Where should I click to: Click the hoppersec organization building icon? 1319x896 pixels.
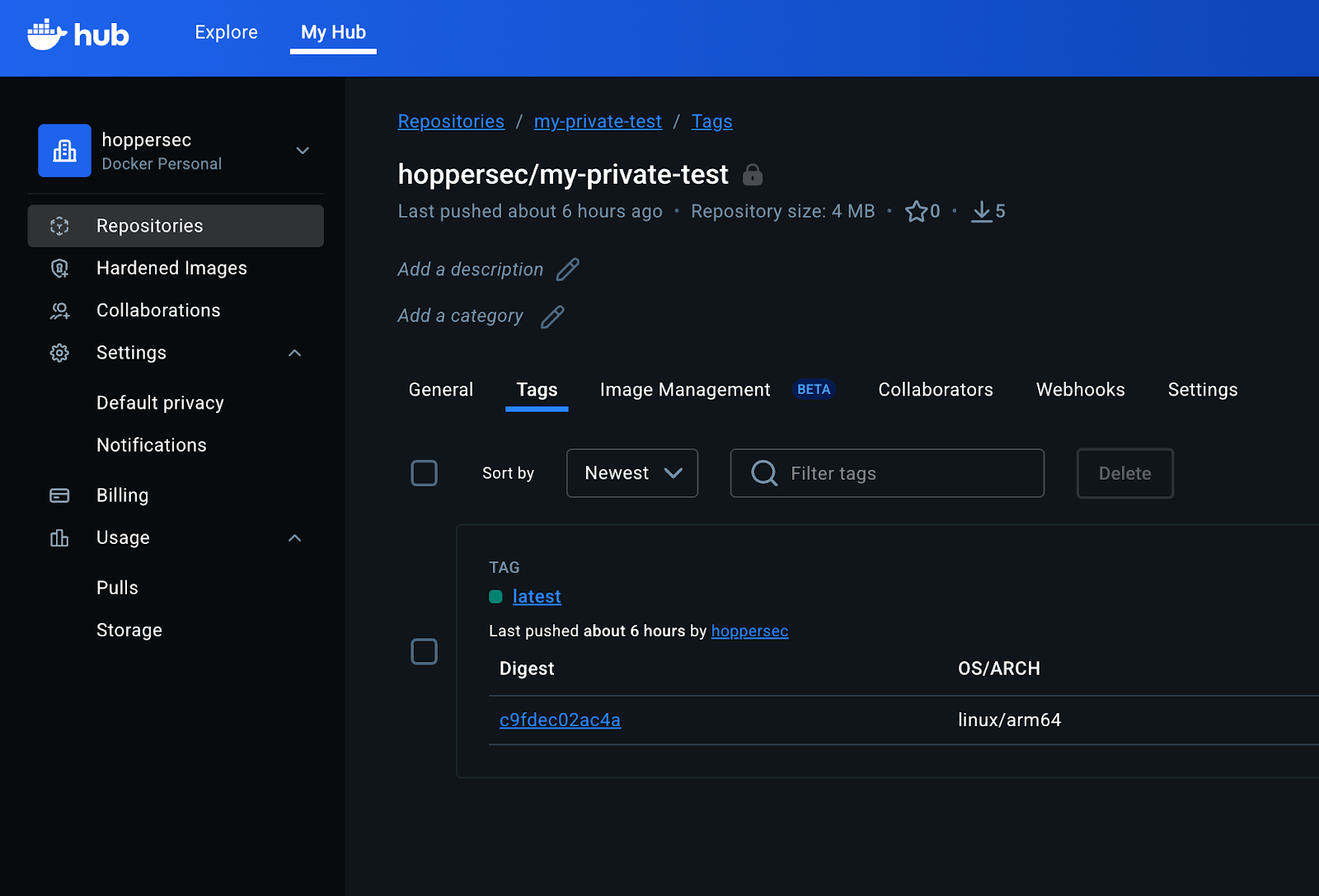coord(64,151)
